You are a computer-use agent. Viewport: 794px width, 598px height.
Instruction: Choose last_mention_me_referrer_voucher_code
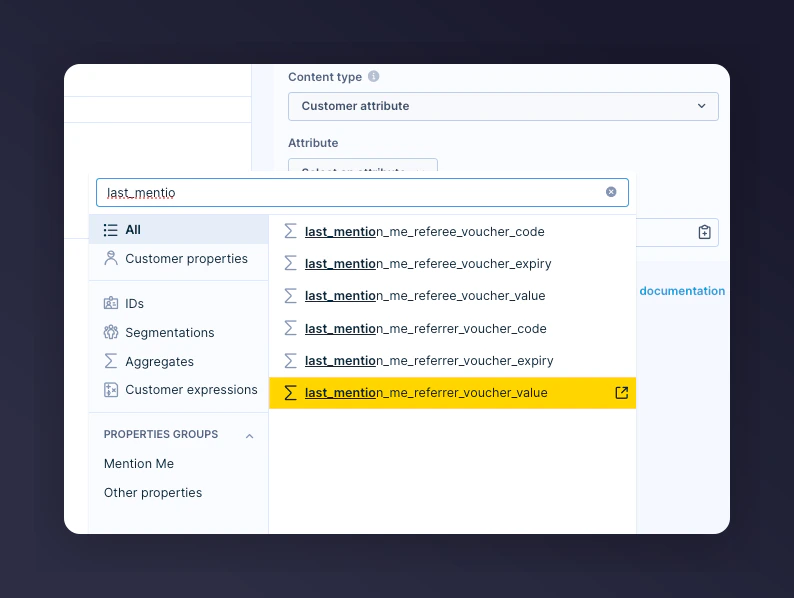[452, 328]
